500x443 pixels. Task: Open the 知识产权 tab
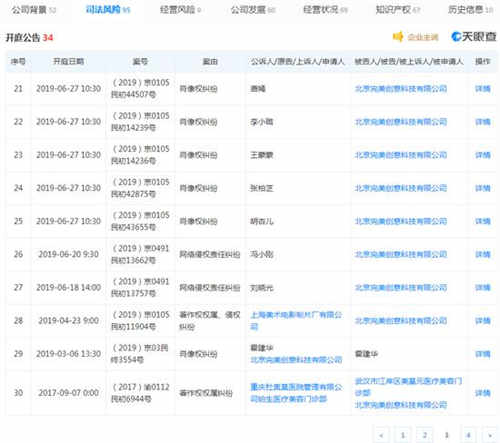point(398,10)
